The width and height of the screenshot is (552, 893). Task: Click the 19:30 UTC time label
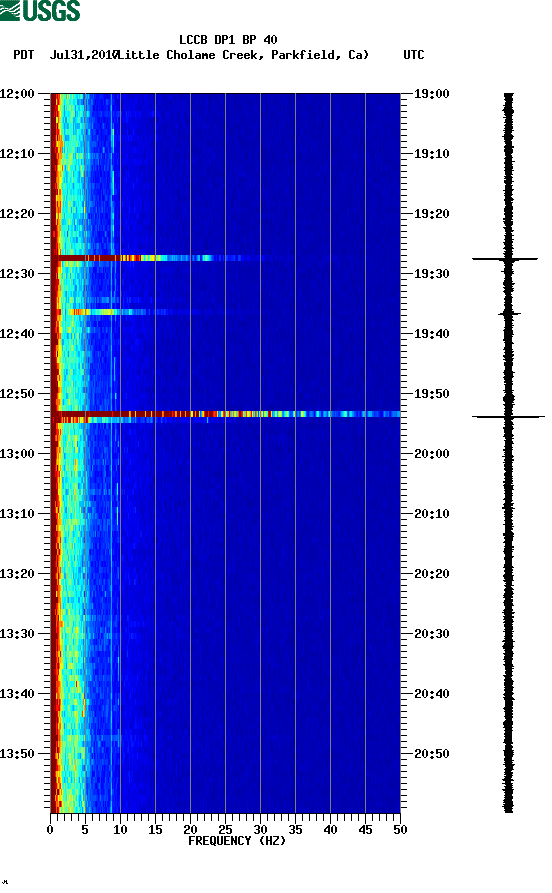431,274
